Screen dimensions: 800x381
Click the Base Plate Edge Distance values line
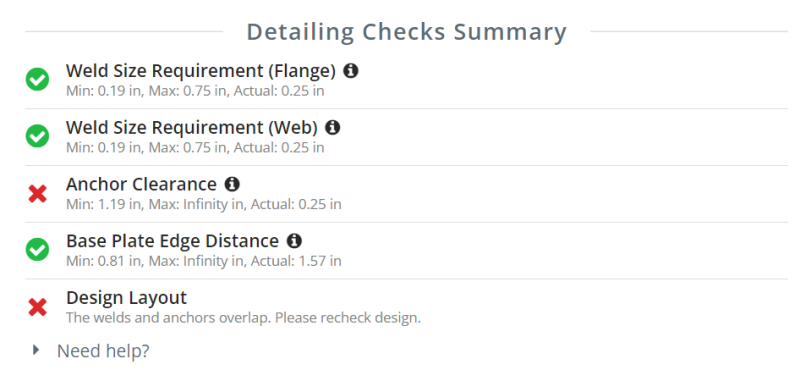[x=204, y=261]
